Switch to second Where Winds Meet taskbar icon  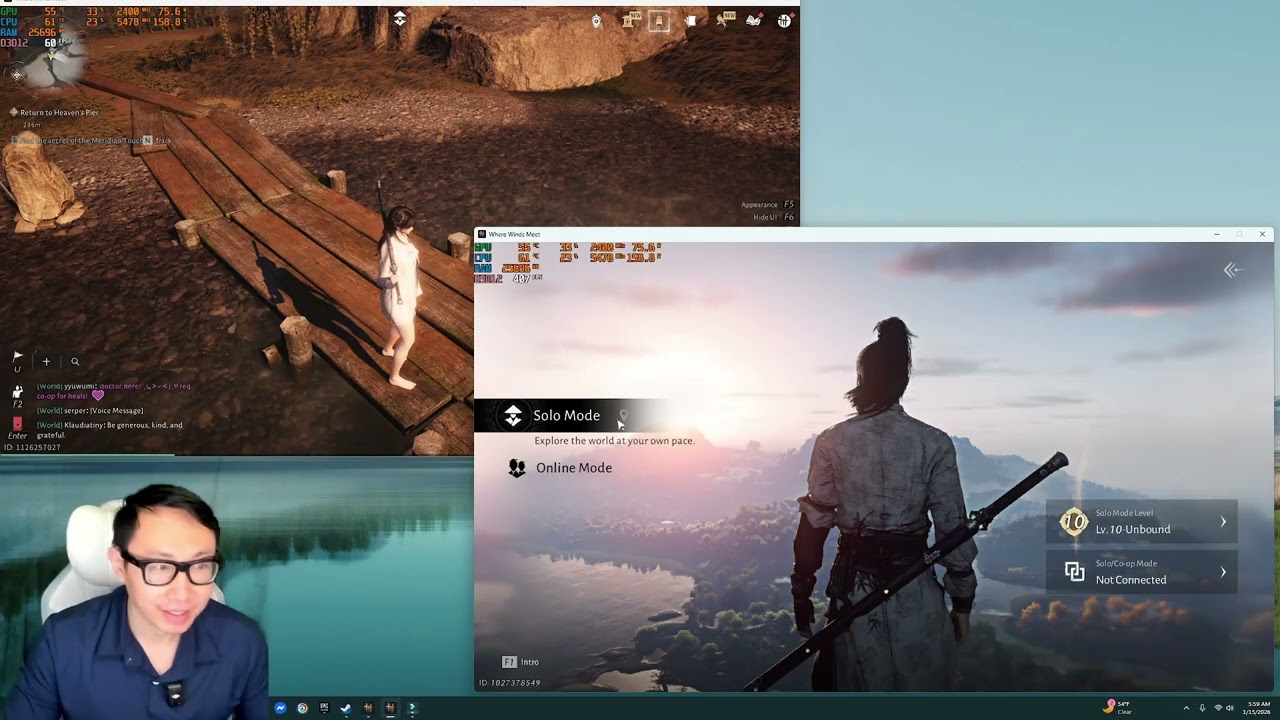(390, 708)
